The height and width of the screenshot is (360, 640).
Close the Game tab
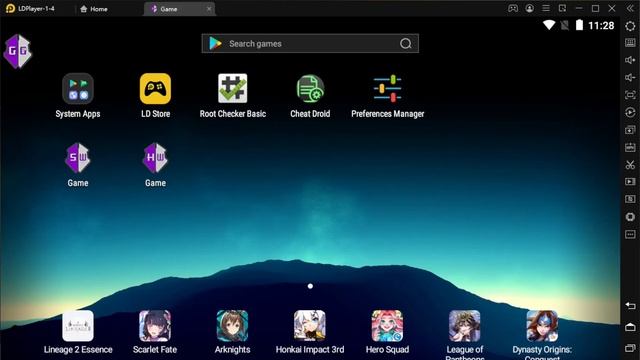(209, 9)
